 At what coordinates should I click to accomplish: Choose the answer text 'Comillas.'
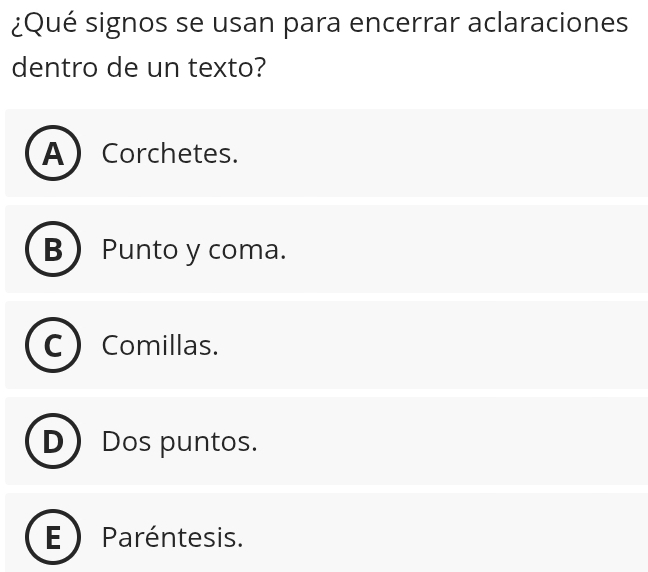[160, 345]
